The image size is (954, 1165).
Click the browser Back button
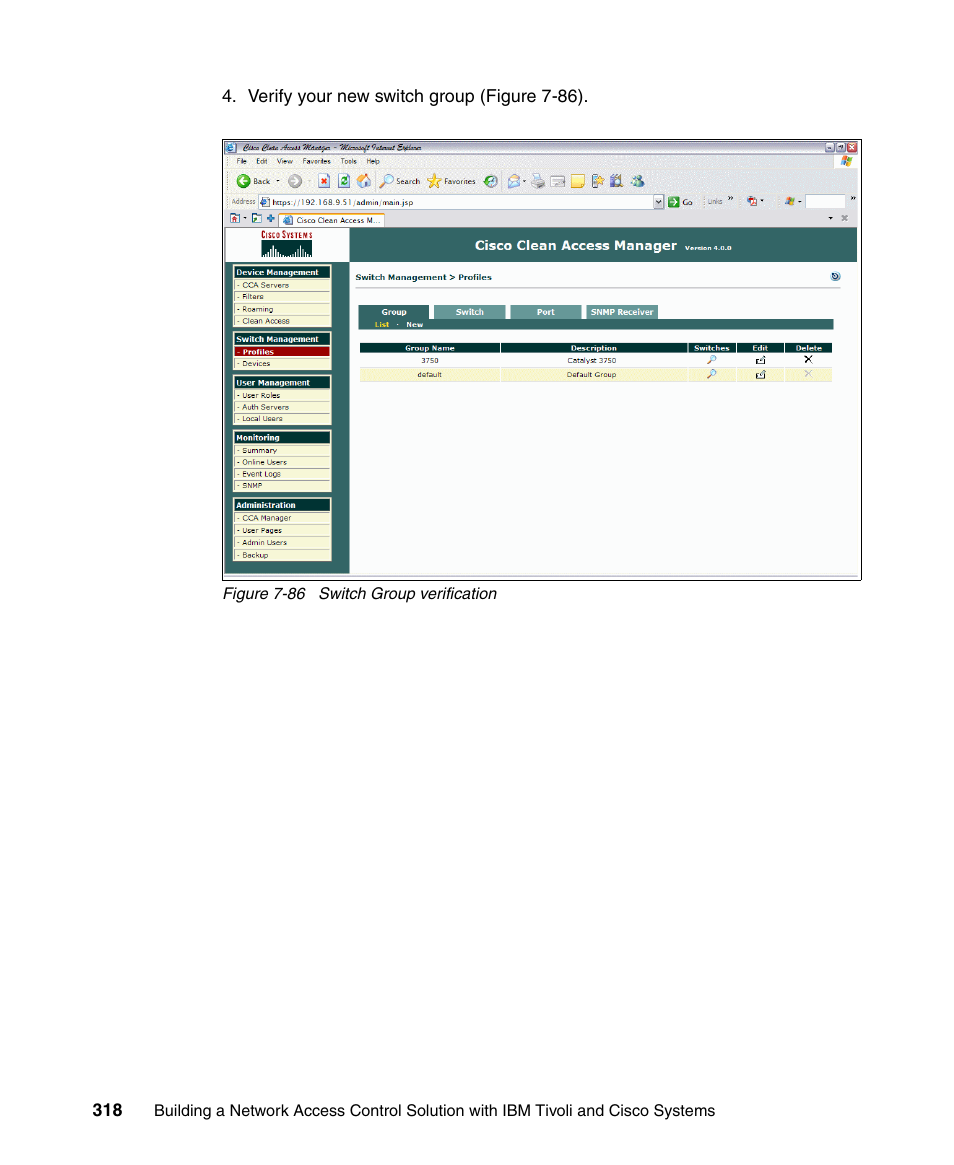253,181
